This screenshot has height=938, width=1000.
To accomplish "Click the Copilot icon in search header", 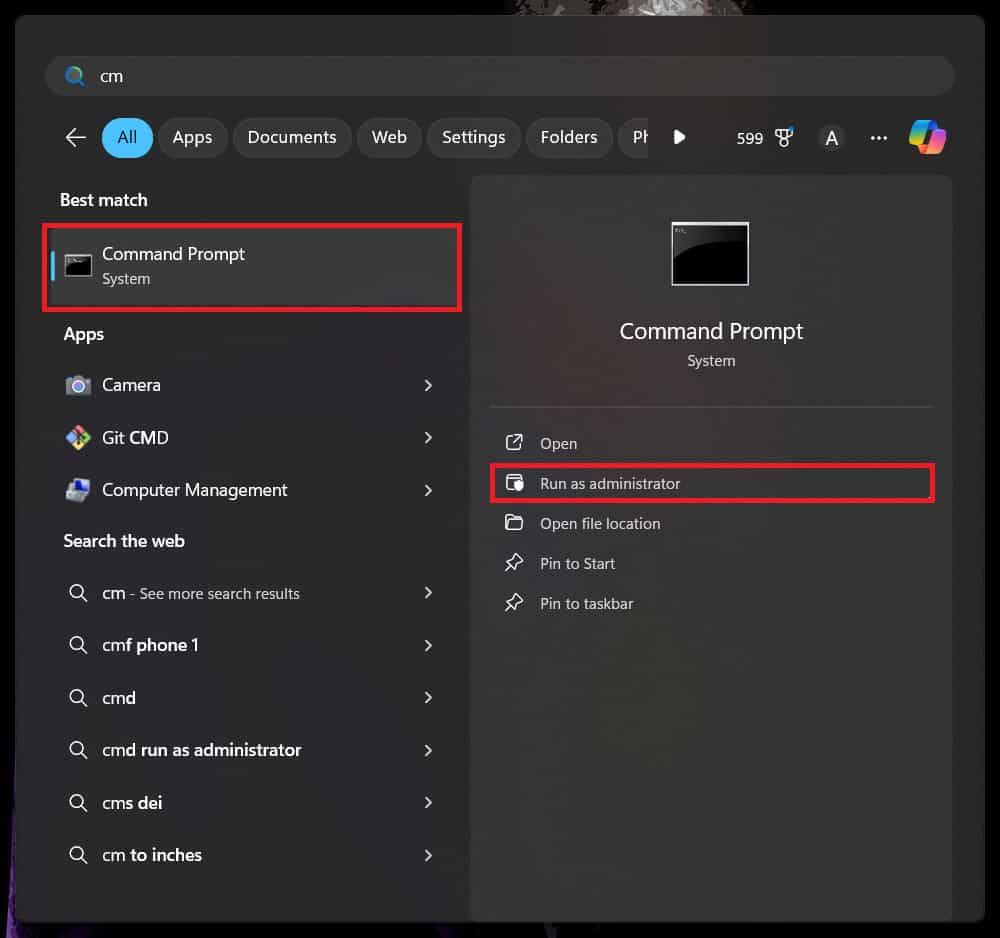I will tap(927, 137).
